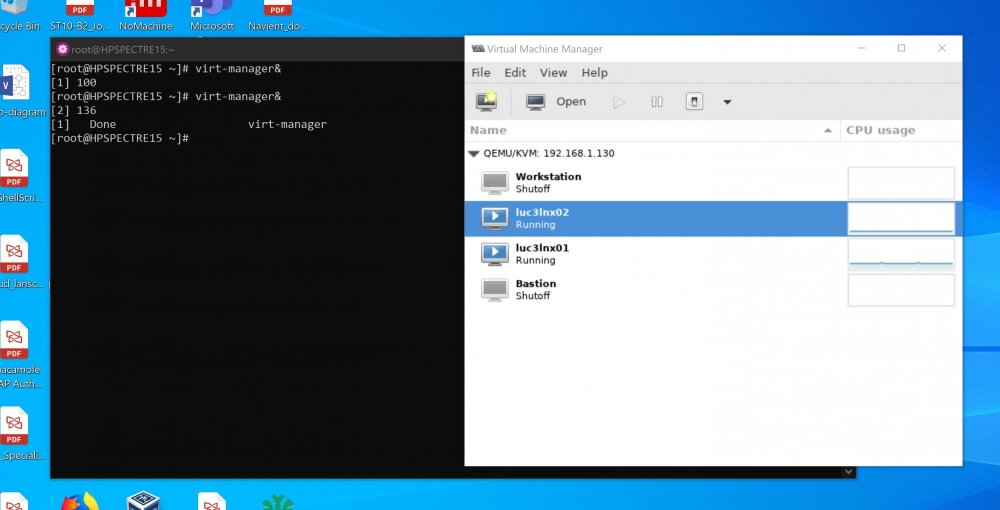This screenshot has height=510, width=1000.
Task: Click the luc3lnx01 CPU usage graph
Action: 901,254
